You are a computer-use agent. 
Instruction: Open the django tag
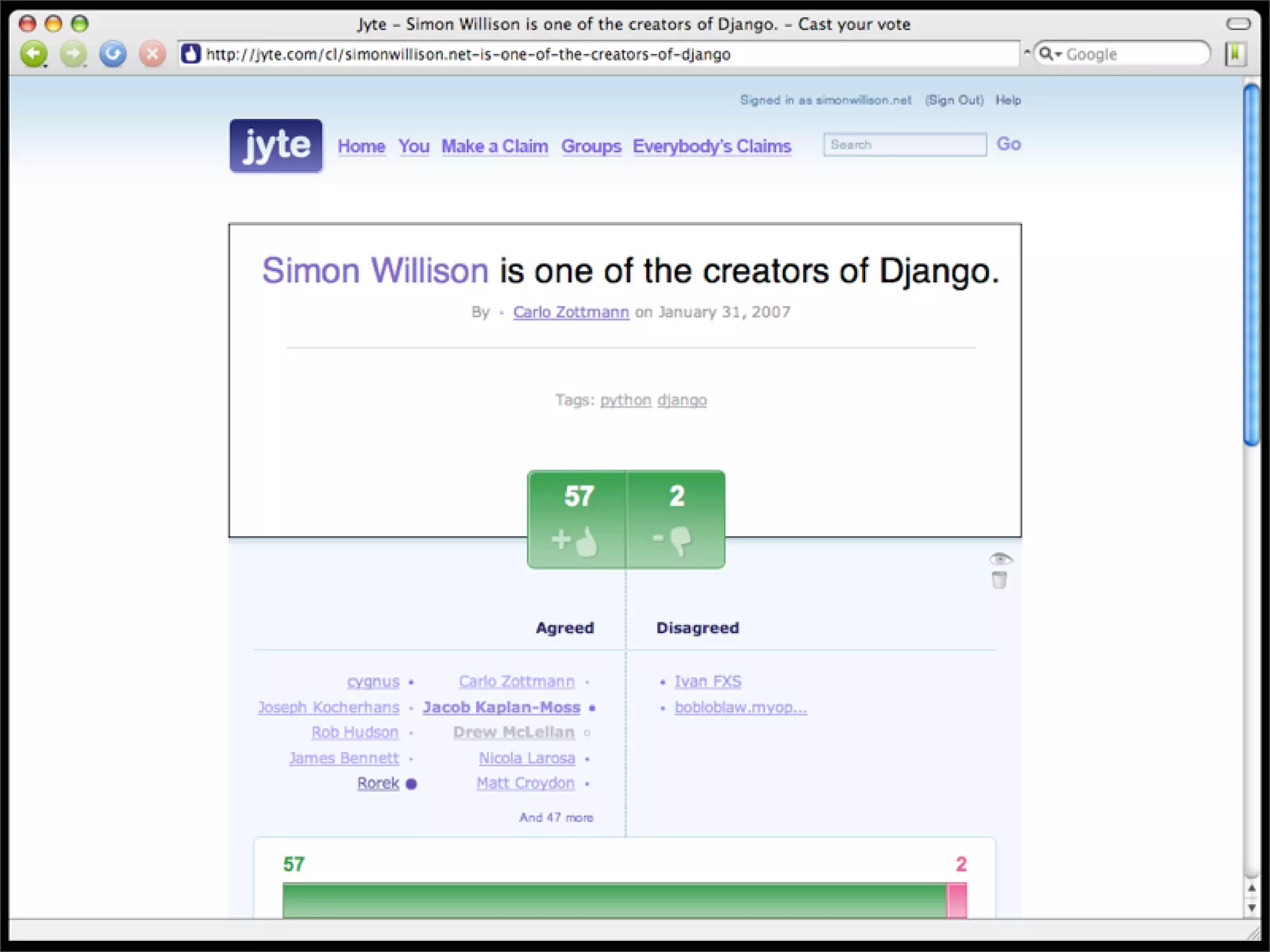(x=682, y=400)
